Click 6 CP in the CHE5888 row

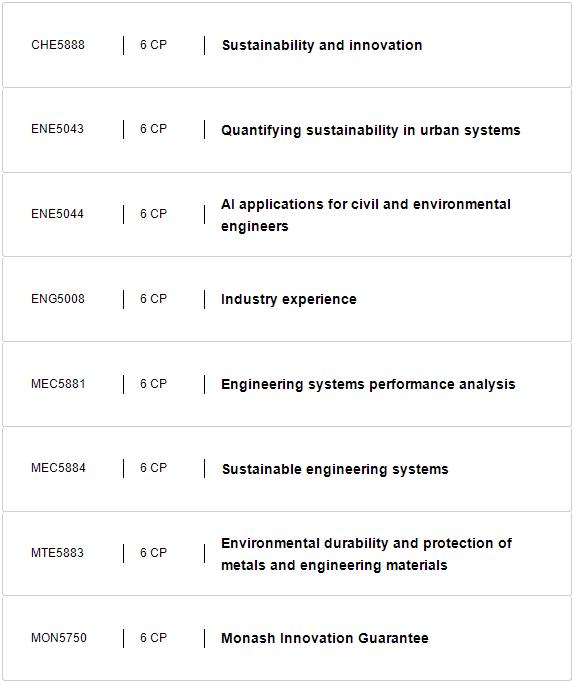point(153,45)
